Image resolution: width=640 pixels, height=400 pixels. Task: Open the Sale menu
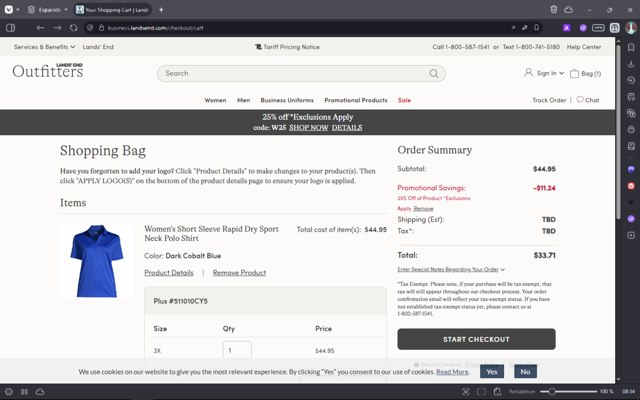tap(404, 100)
